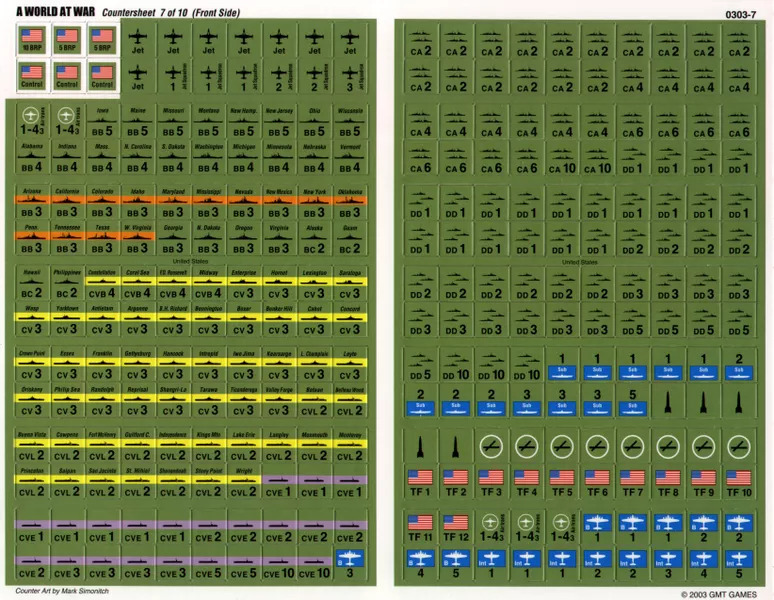Viewport: 774px width, 600px height.
Task: Select the Enterprise CV 3 carrier counter
Action: pyautogui.click(x=242, y=286)
